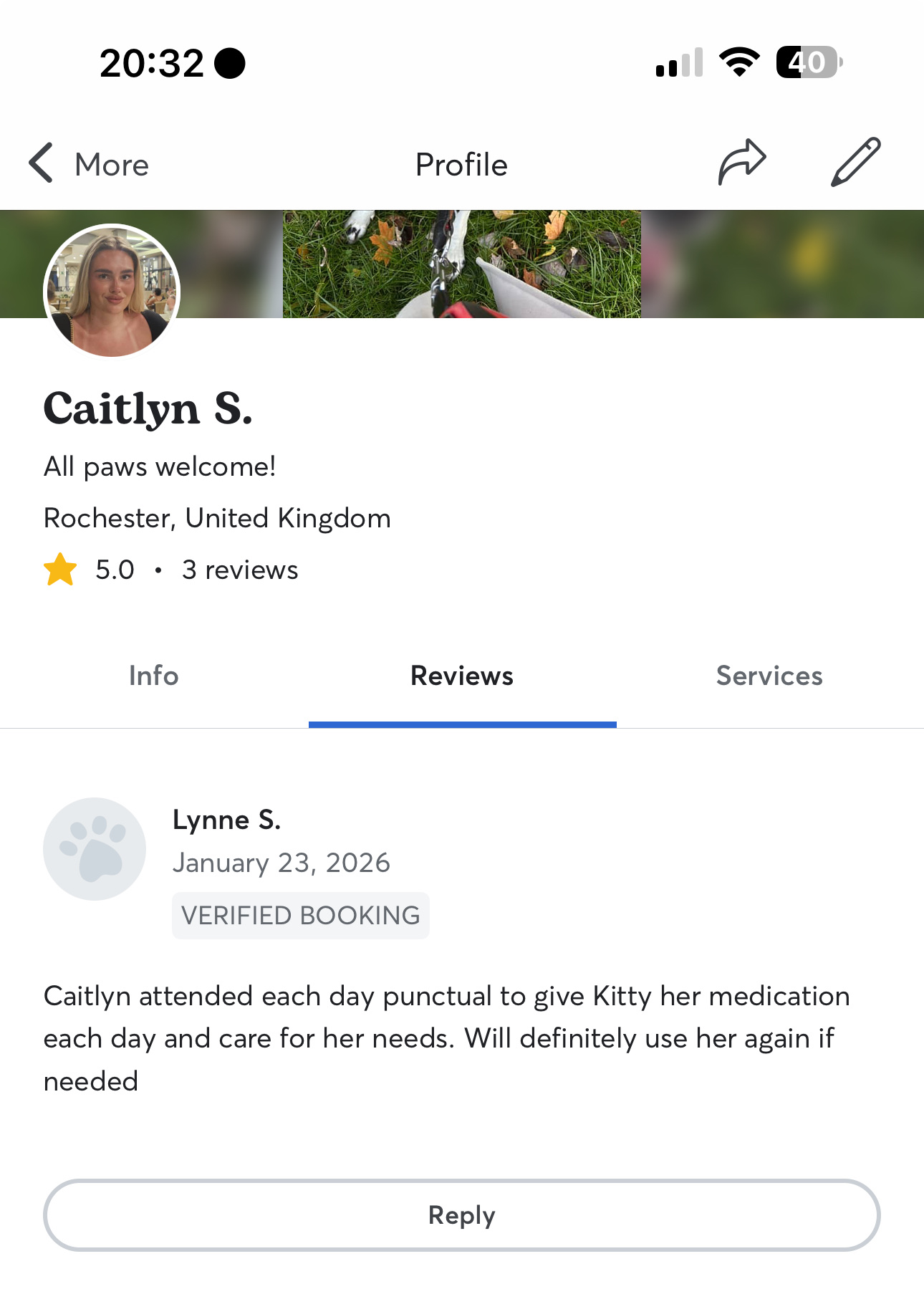The height and width of the screenshot is (1289, 924).
Task: Tap the cellular signal bars
Action: point(679,63)
